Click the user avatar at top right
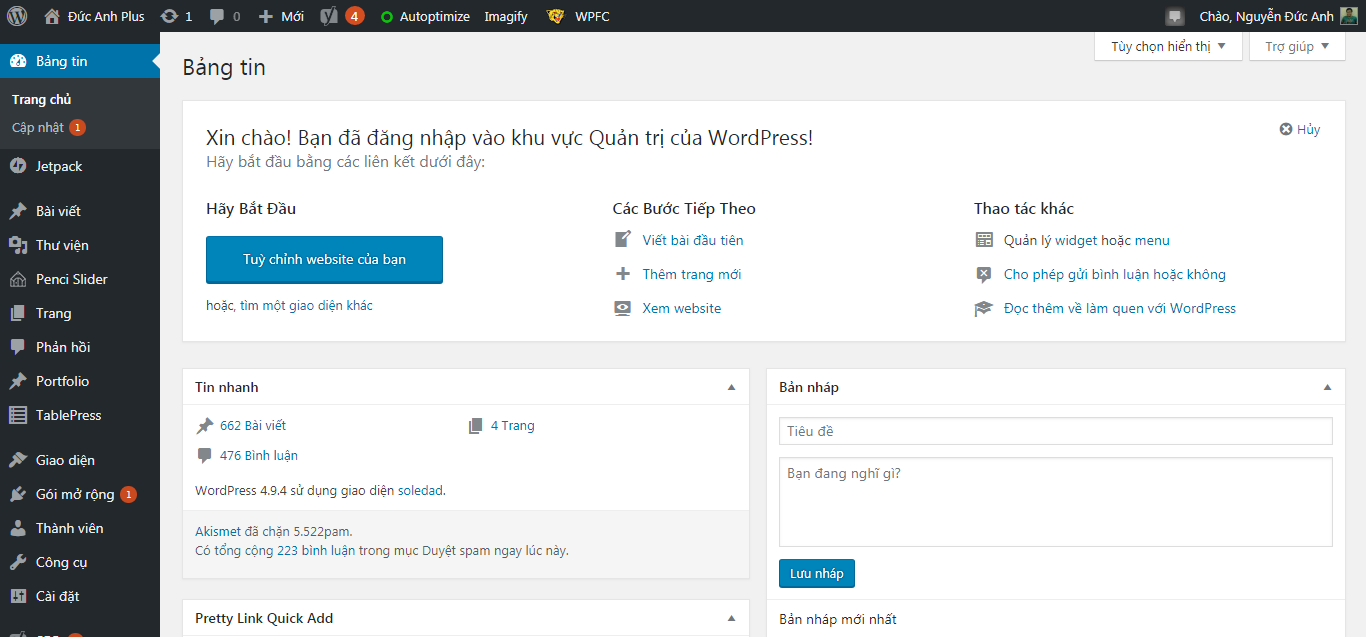 click(1349, 16)
